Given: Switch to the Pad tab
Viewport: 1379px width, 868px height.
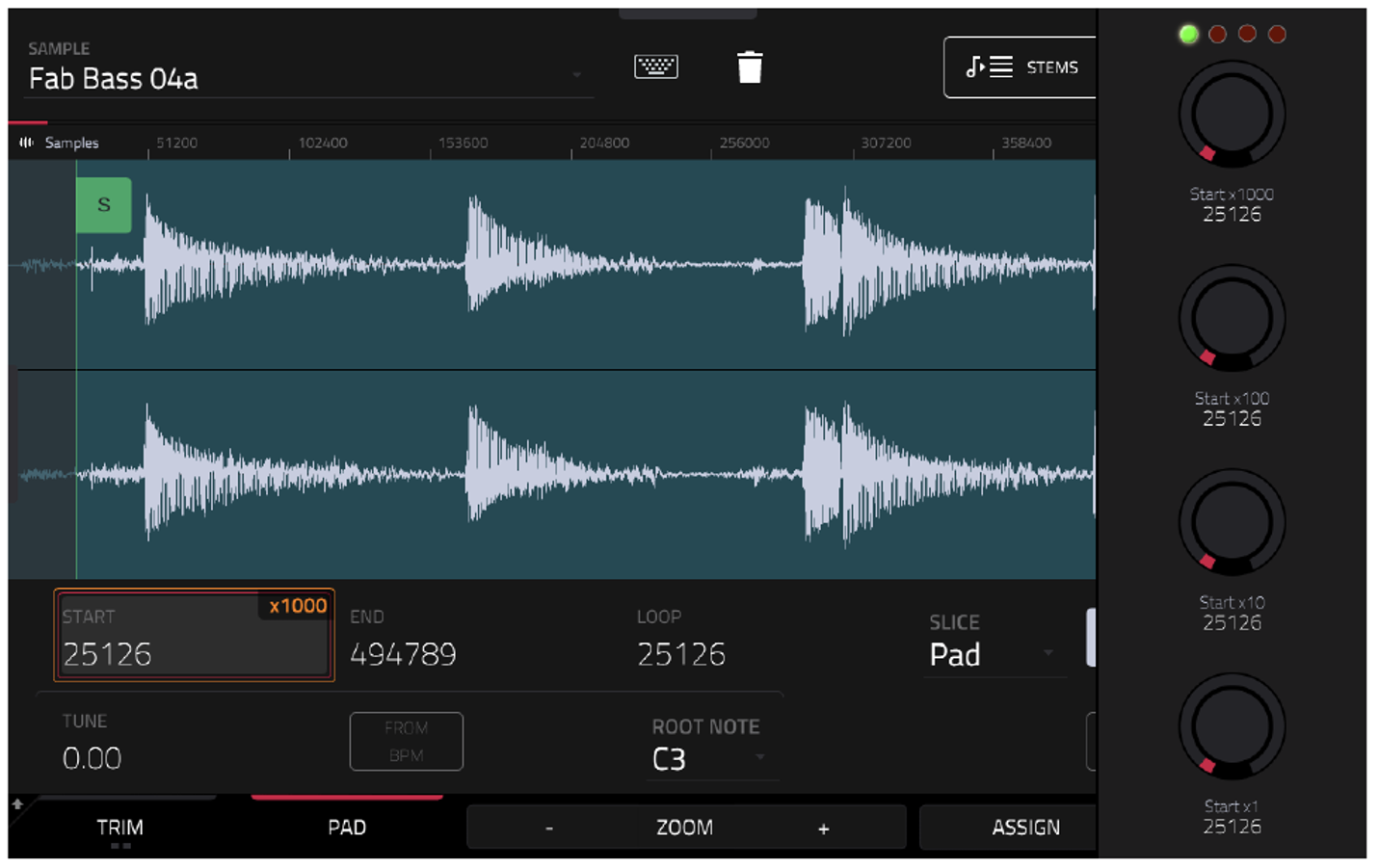Looking at the screenshot, I should (x=347, y=828).
